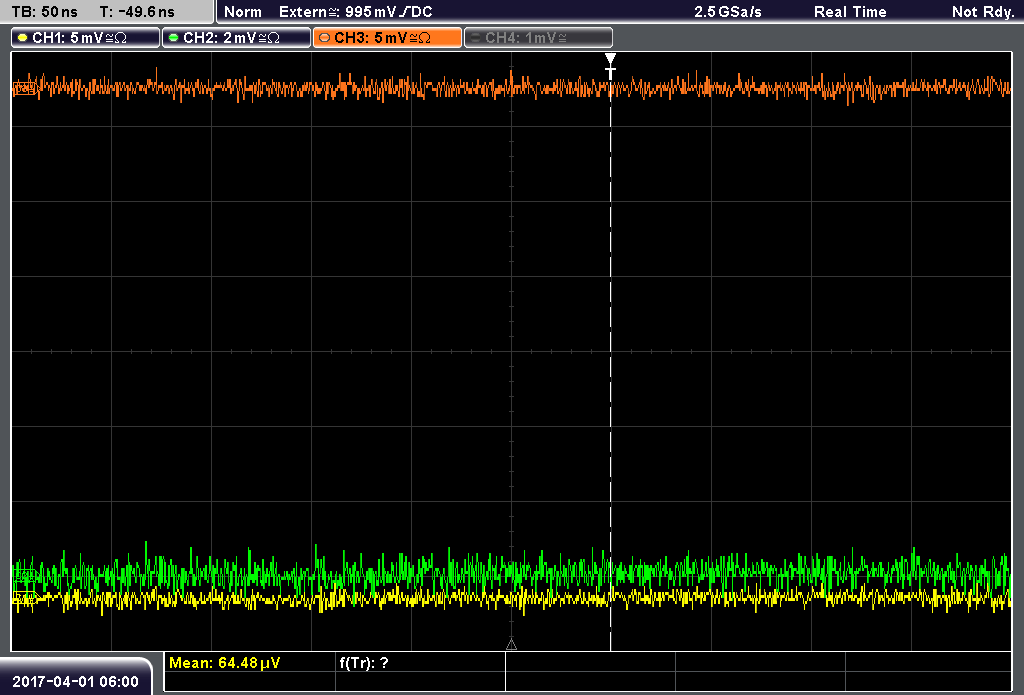This screenshot has width=1024, height=695.
Task: Click the CH3 indicator circle on the tab
Action: coord(325,38)
